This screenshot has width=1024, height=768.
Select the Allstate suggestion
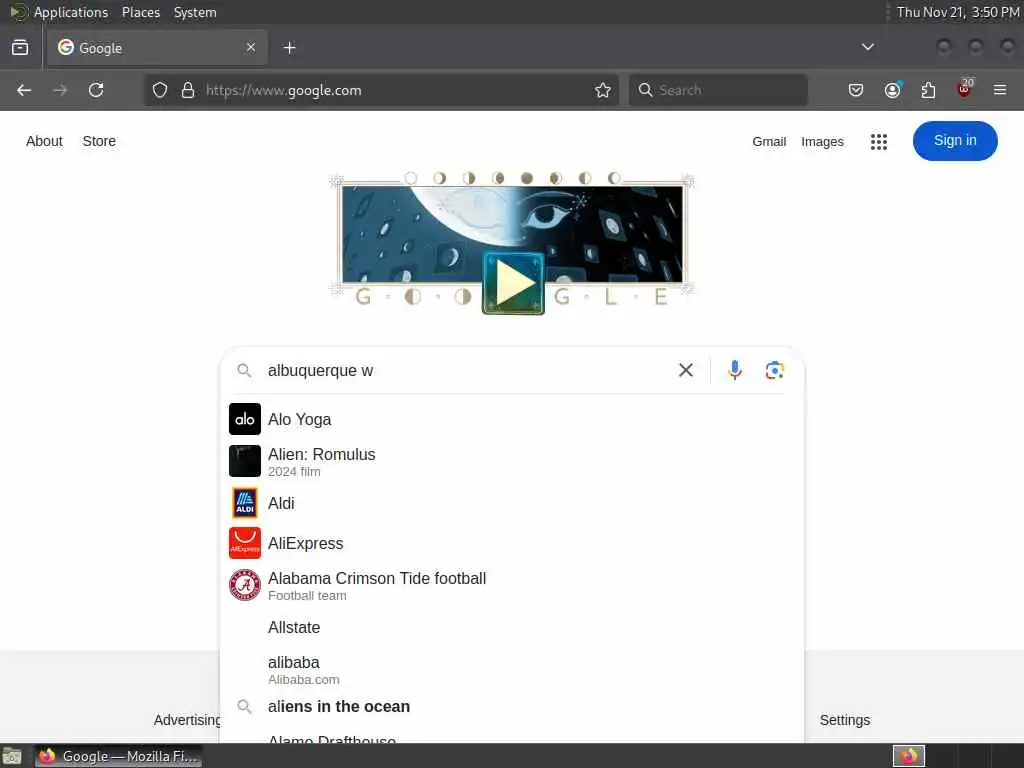(512, 628)
